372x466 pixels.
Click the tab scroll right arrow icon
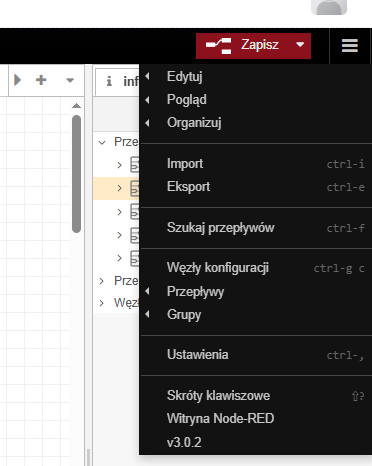(x=17, y=80)
